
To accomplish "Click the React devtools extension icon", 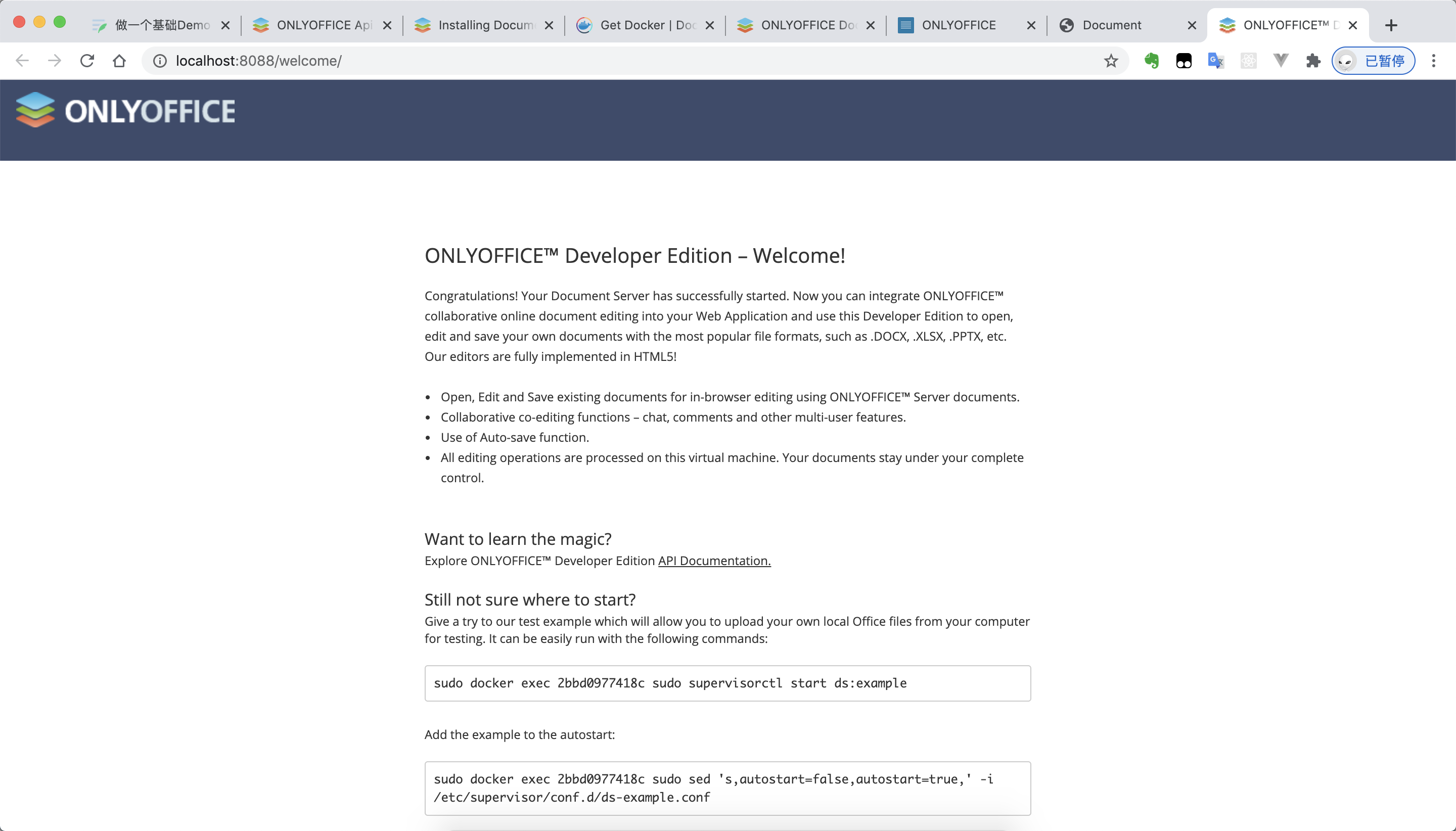I will tap(1248, 61).
